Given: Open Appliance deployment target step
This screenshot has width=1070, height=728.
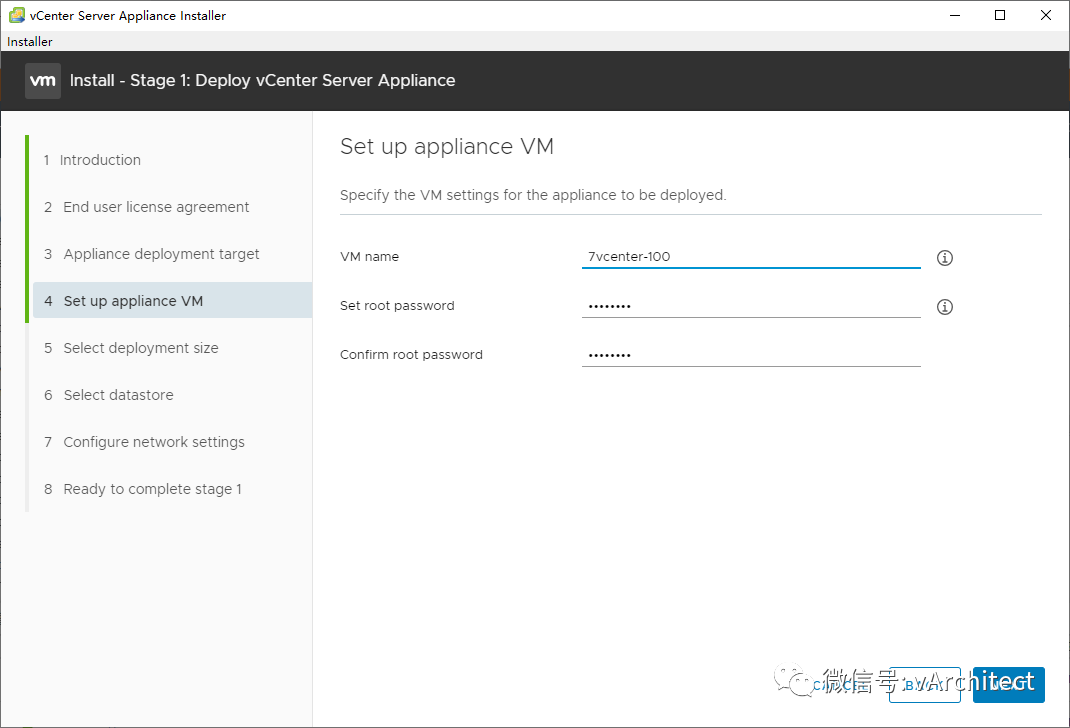Looking at the screenshot, I should [161, 254].
